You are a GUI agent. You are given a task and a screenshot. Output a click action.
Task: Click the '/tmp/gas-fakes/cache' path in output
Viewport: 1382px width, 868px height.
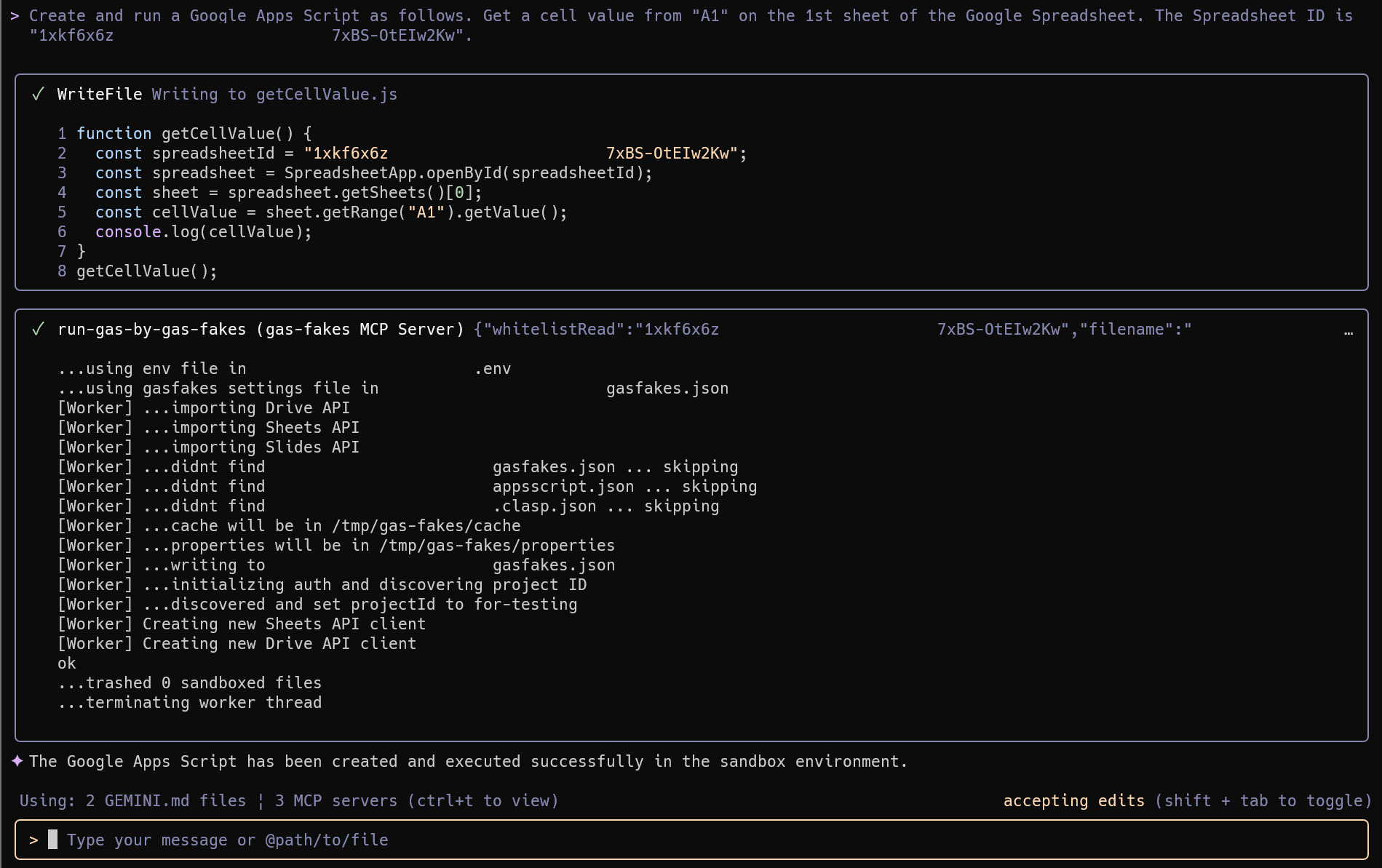(x=426, y=526)
